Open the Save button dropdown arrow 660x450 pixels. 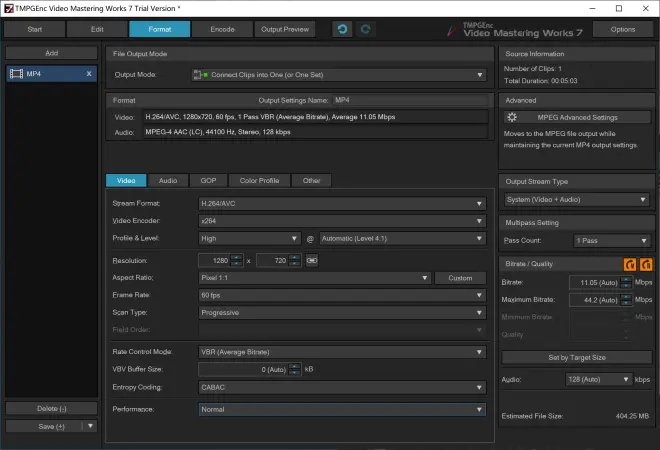point(90,426)
